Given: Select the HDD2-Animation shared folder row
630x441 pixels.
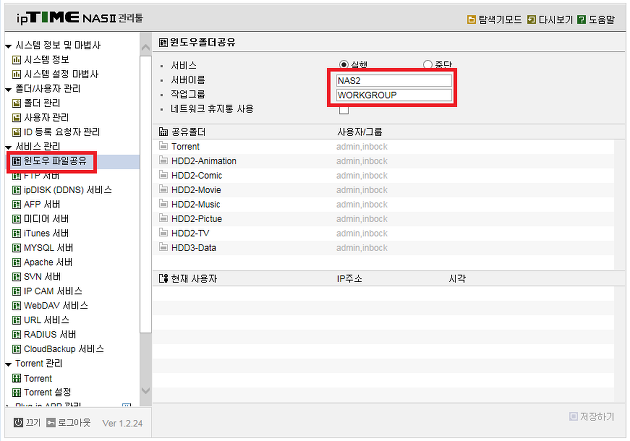Looking at the screenshot, I should (383, 161).
